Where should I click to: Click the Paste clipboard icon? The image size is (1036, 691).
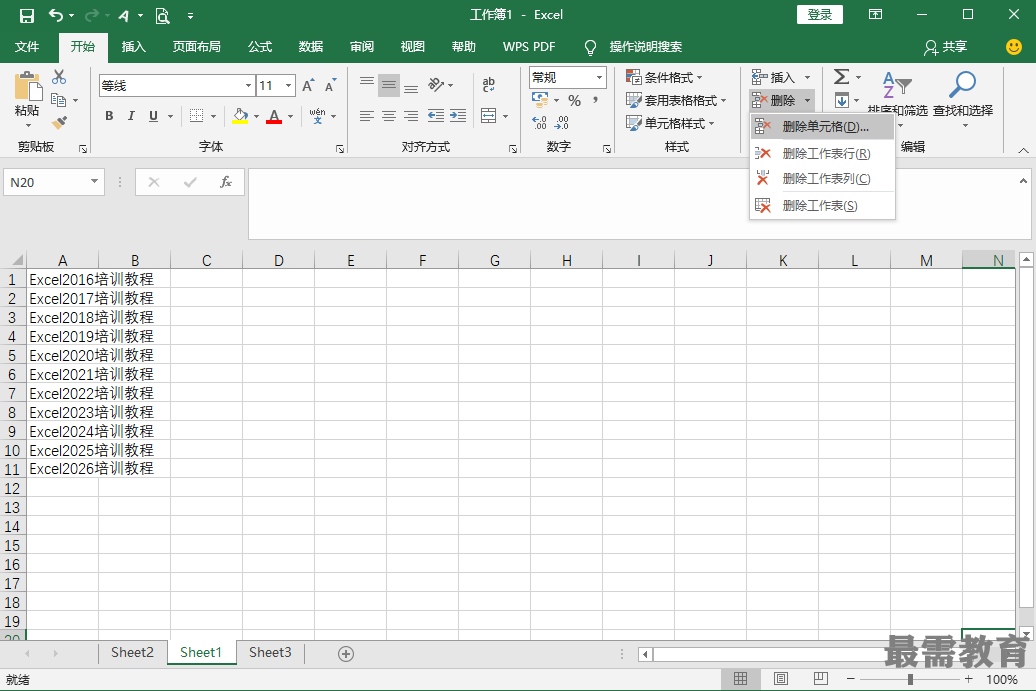27,87
